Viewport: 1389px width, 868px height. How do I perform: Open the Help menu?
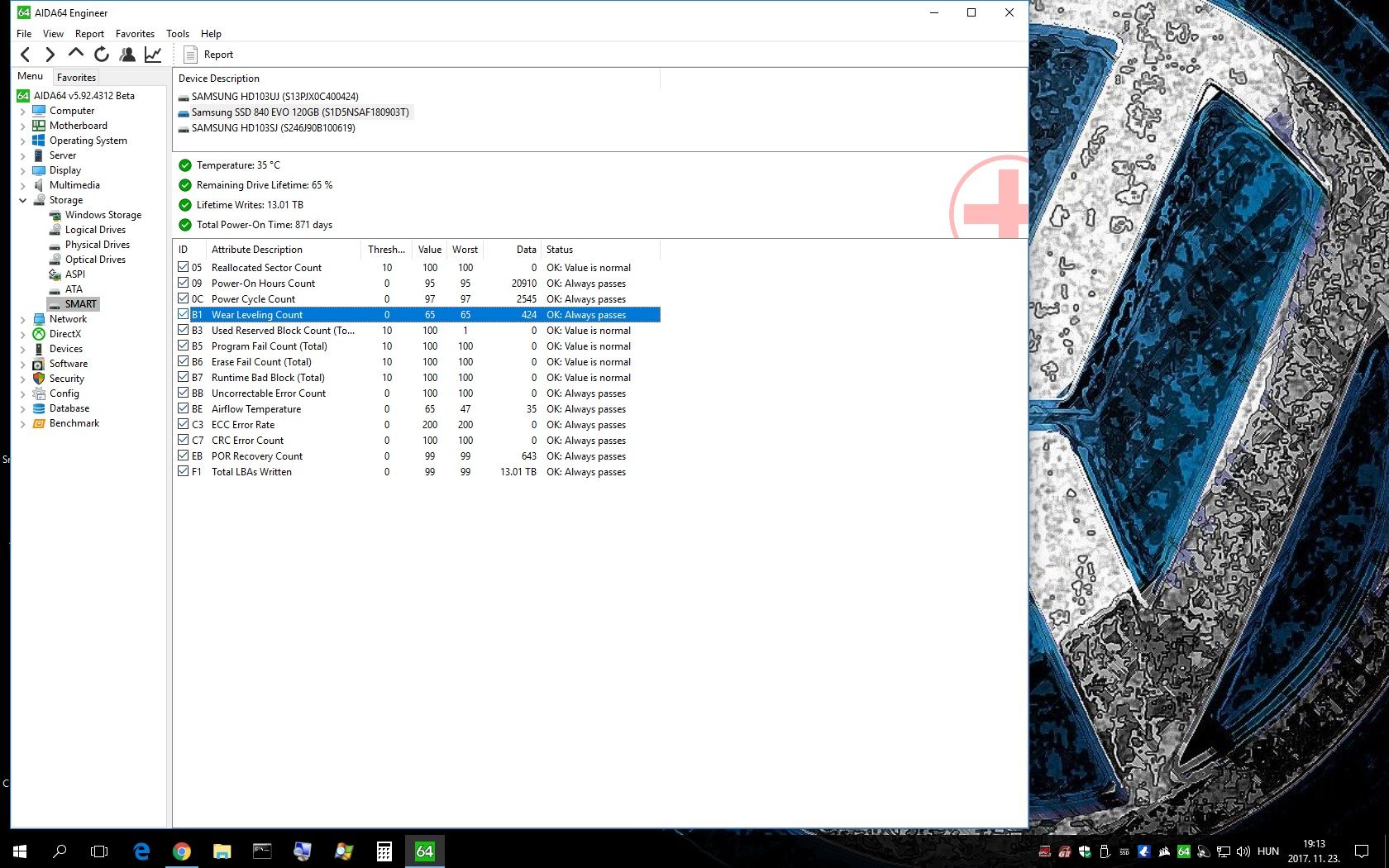point(211,34)
